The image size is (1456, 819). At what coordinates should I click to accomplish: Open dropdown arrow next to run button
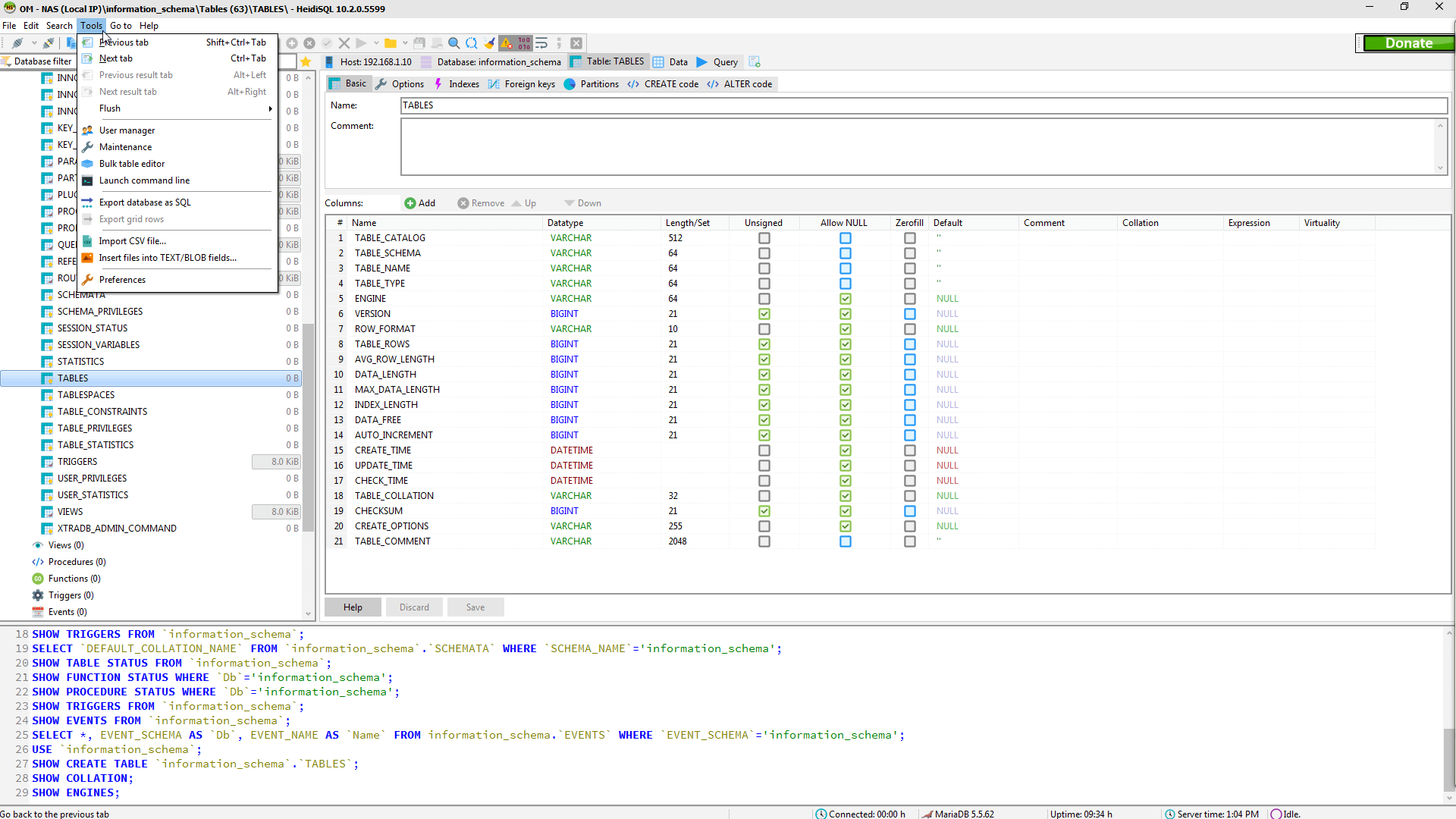coord(375,43)
